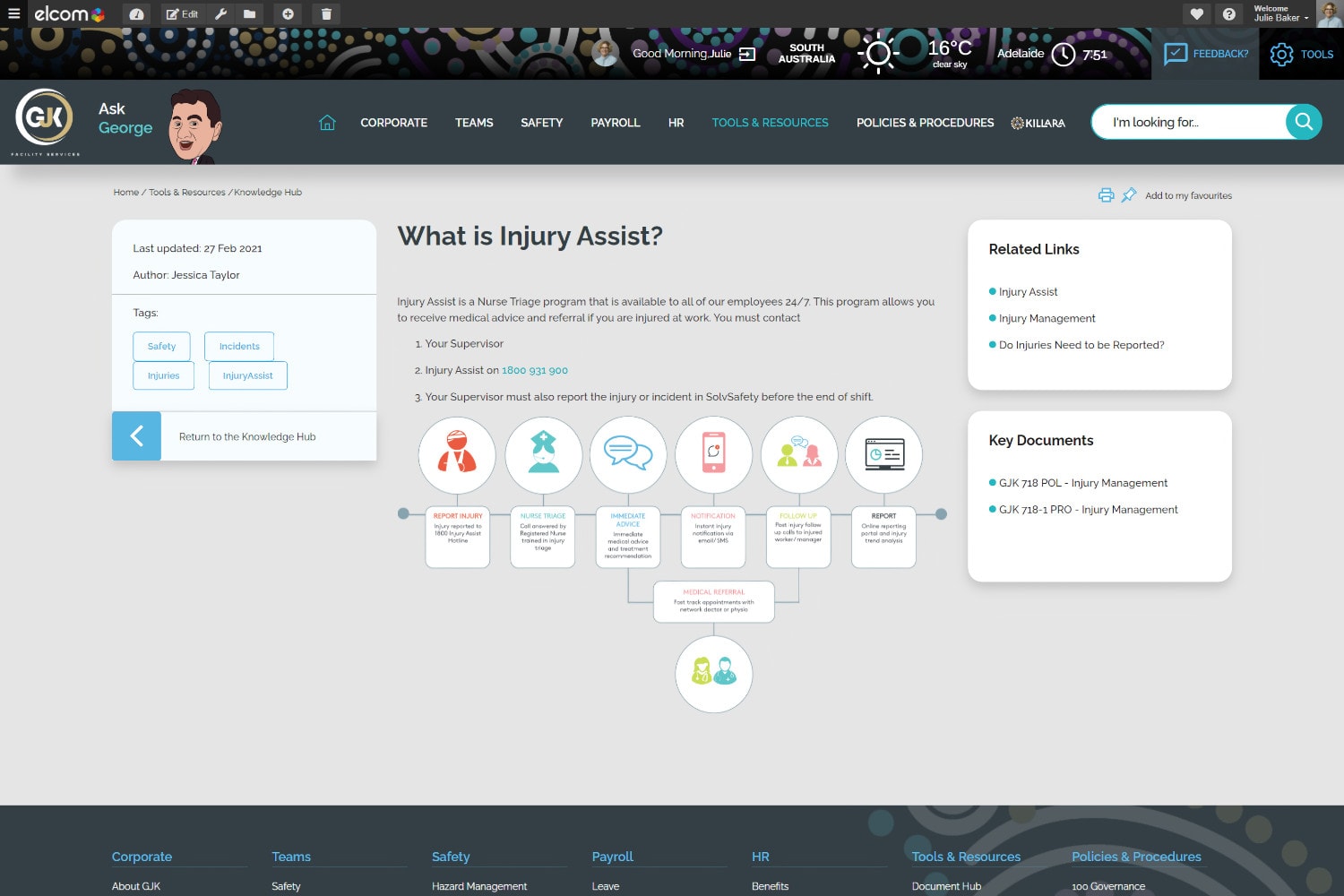
Task: Click Tools & Resources in the breadcrumb
Action: tap(187, 193)
